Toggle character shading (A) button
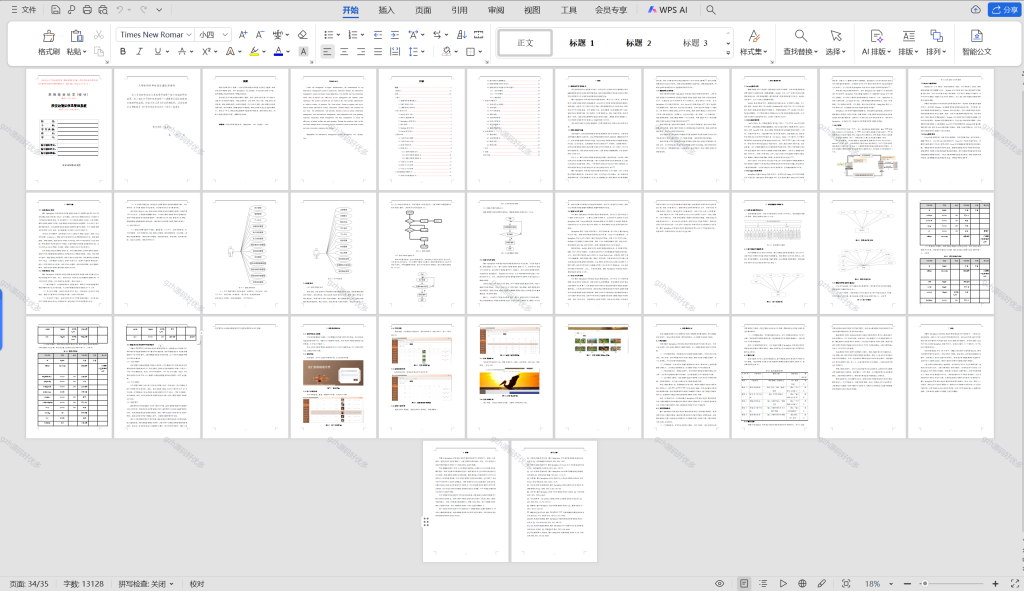The height and width of the screenshot is (591, 1024). [303, 52]
